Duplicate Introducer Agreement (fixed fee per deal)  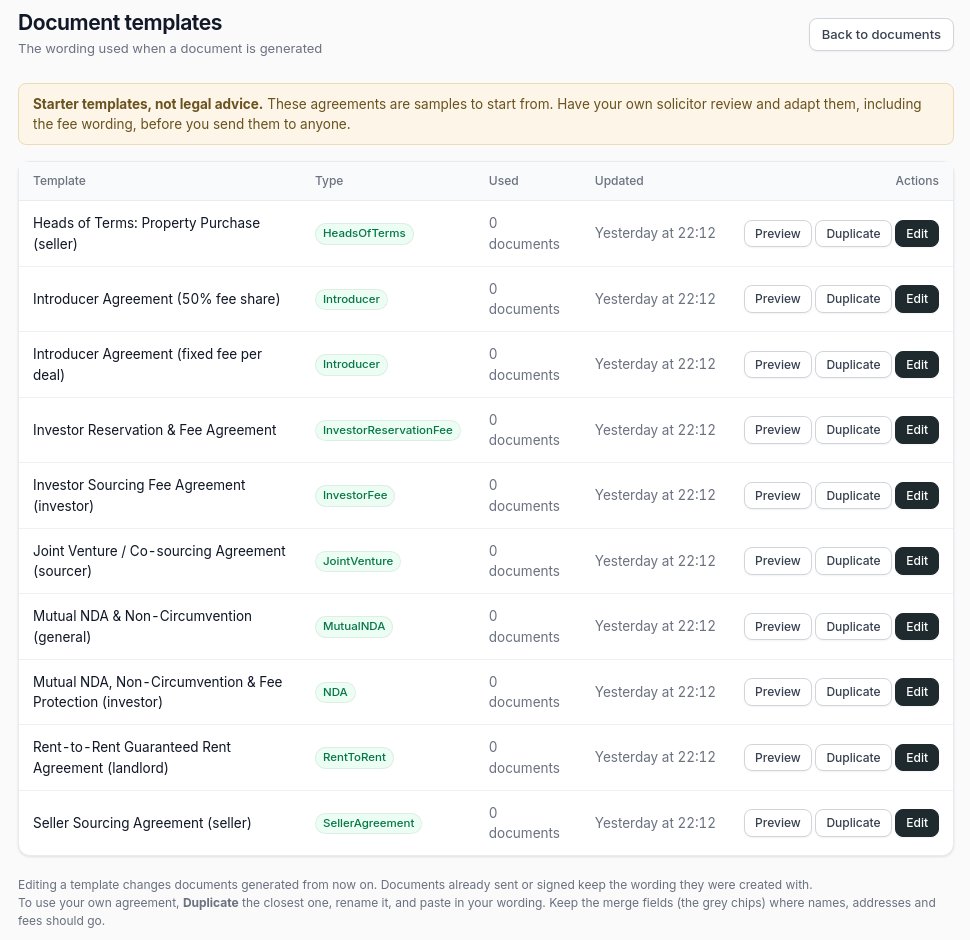click(x=853, y=365)
